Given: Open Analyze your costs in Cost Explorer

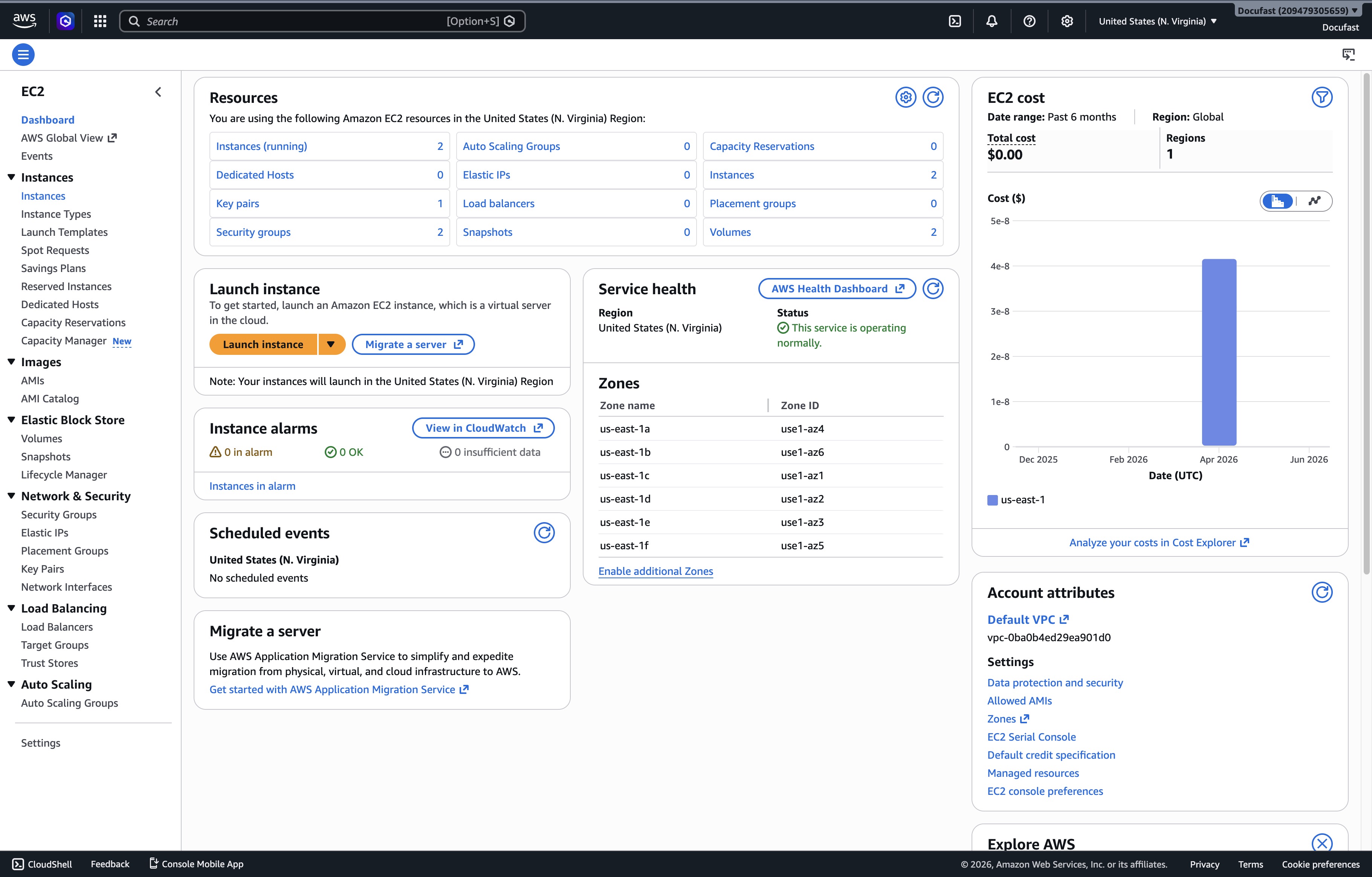Looking at the screenshot, I should click(1159, 542).
